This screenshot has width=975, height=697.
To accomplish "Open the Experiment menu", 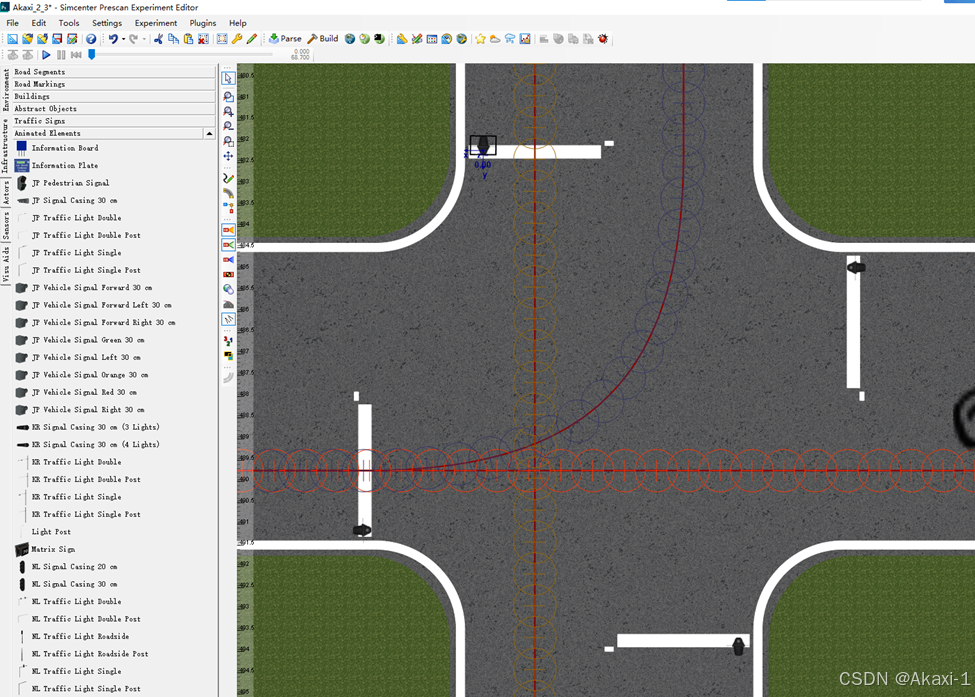I will 155,23.
